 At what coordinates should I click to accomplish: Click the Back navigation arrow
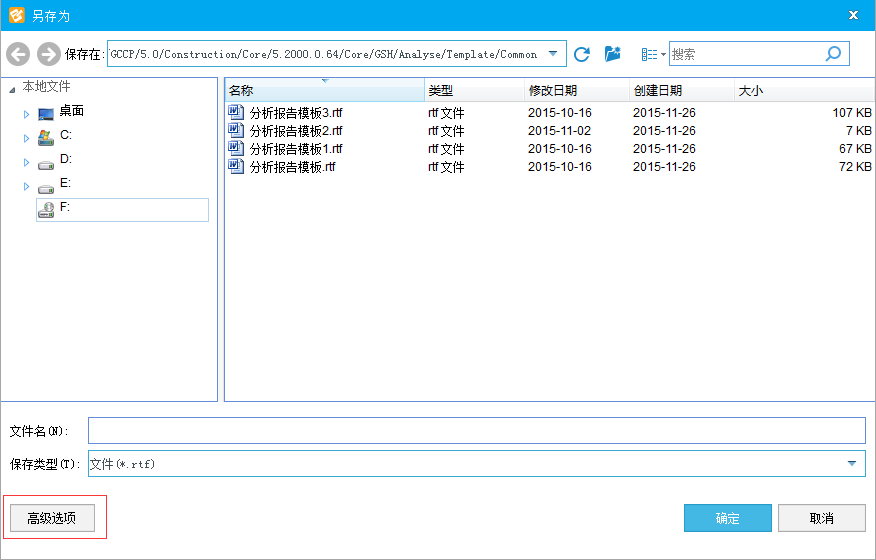coord(18,54)
